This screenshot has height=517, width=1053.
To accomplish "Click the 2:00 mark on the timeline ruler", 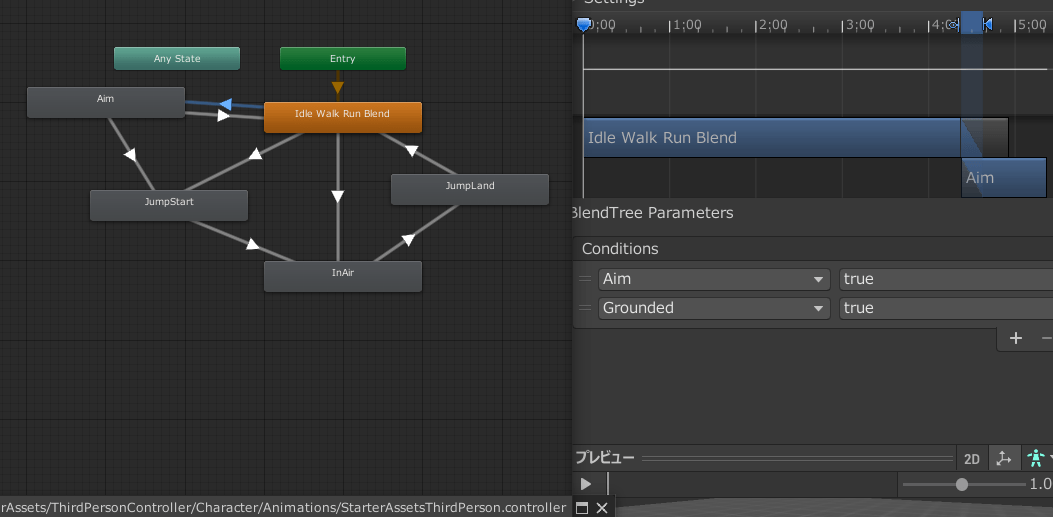I will click(771, 25).
